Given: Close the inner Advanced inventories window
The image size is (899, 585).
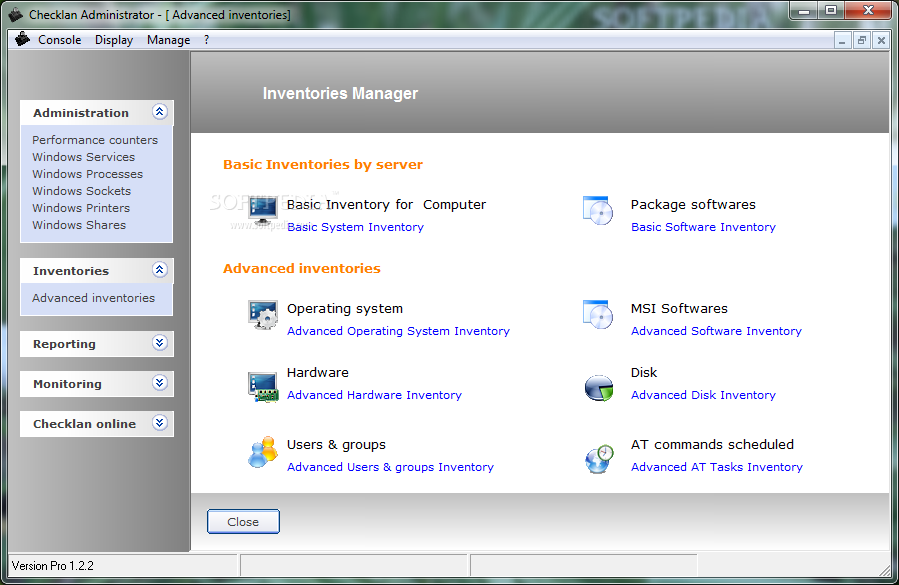Looking at the screenshot, I should 881,41.
